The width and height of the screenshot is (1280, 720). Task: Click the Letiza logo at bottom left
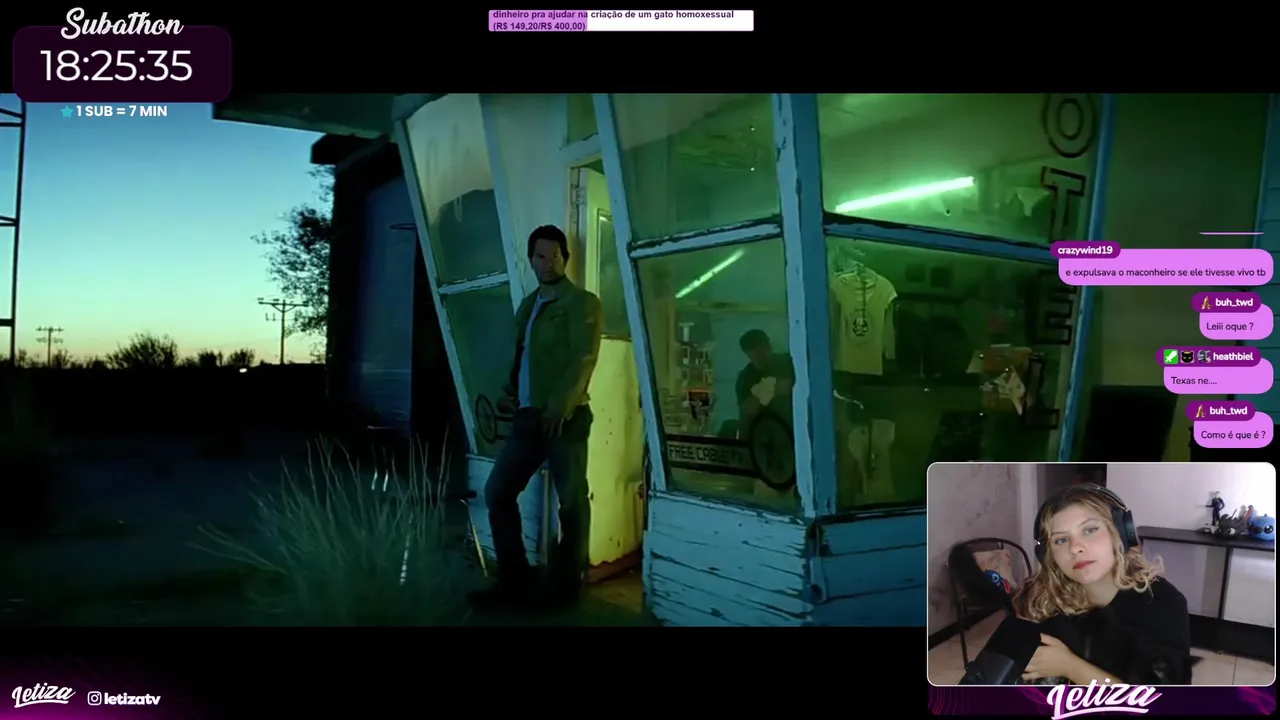coord(43,695)
